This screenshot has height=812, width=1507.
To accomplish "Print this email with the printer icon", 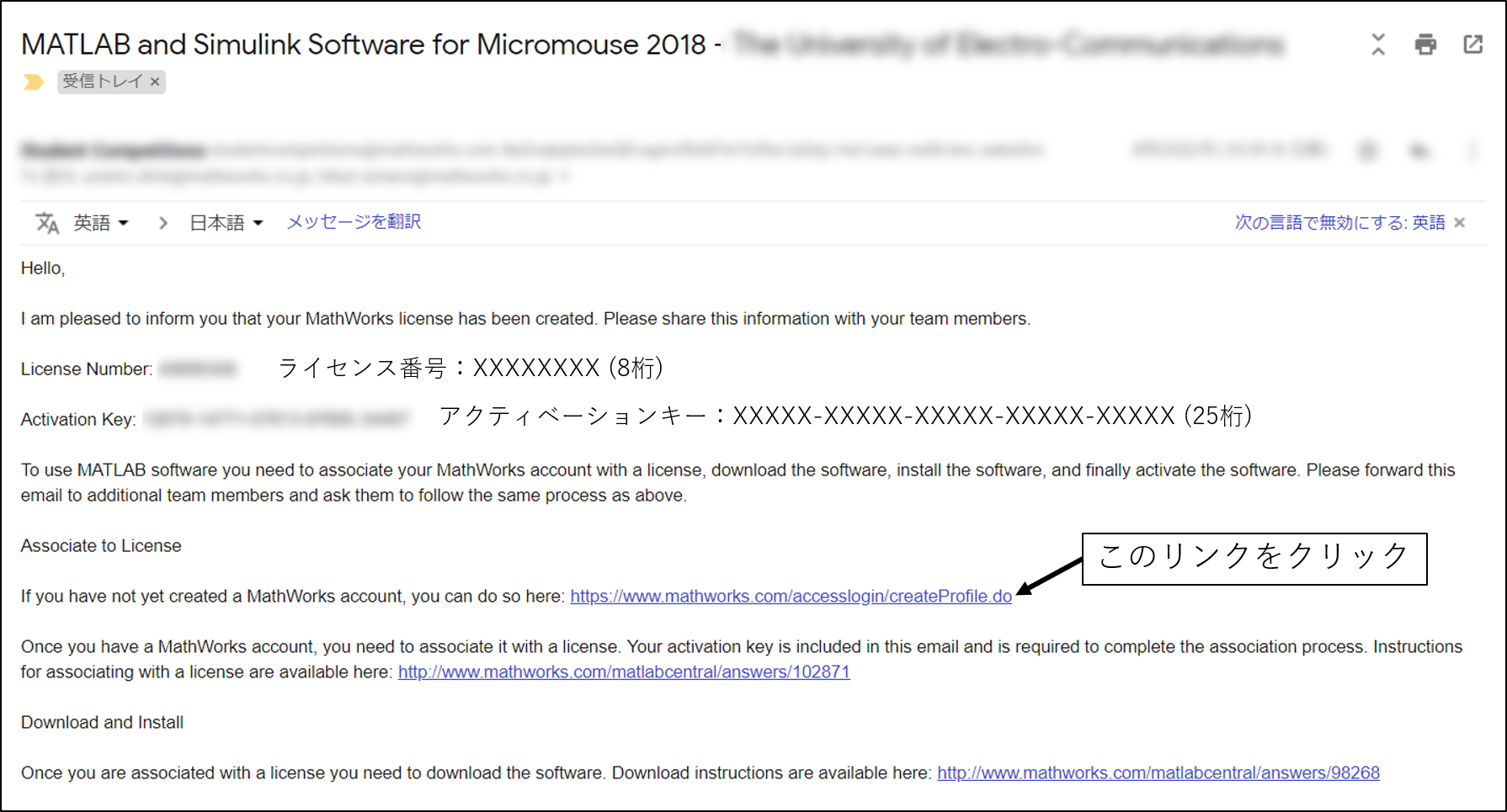I will tap(1425, 45).
